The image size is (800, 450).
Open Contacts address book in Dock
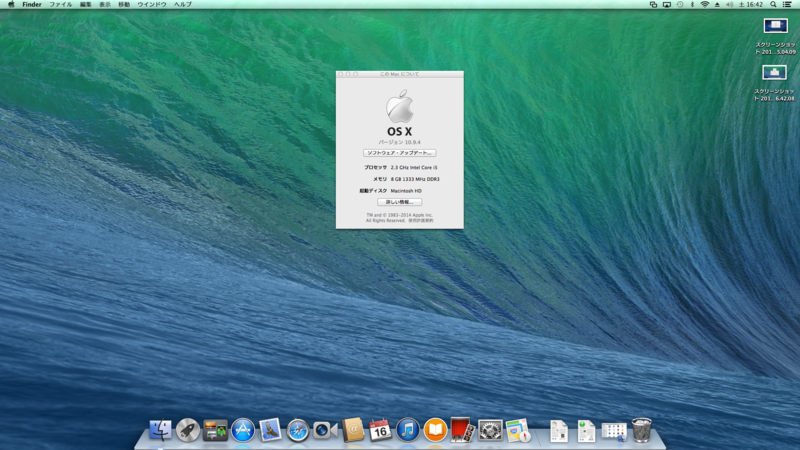(353, 430)
